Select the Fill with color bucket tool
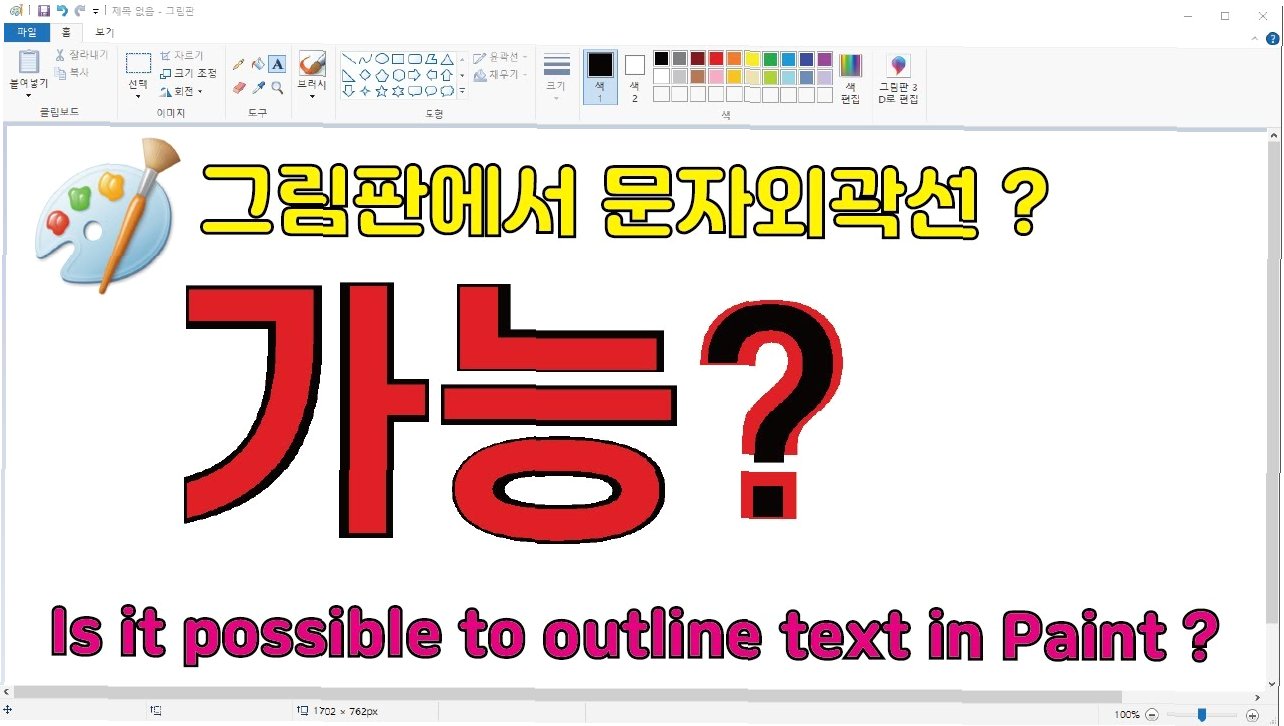This screenshot has height=726, width=1284. point(258,64)
